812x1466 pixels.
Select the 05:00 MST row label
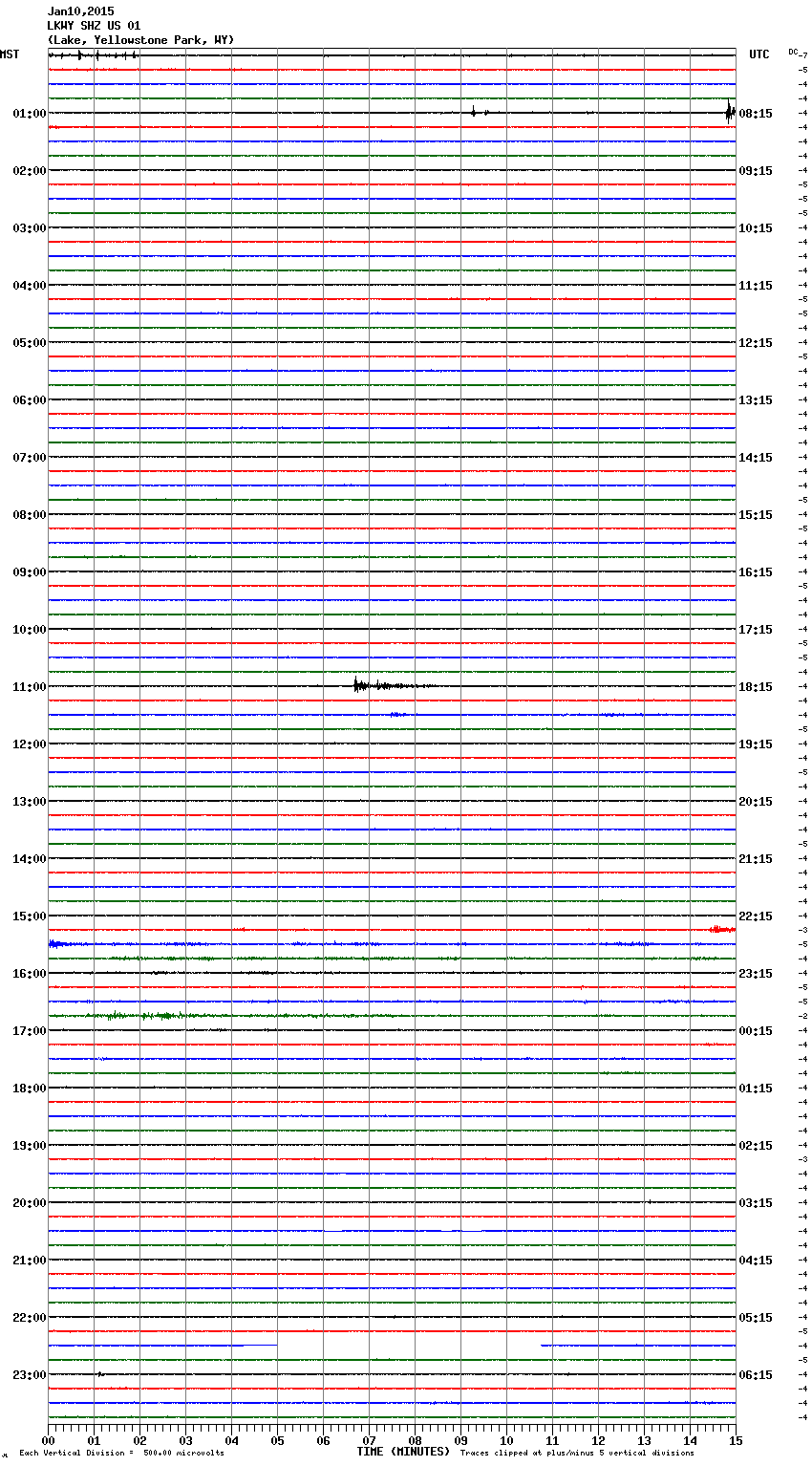pyautogui.click(x=30, y=343)
